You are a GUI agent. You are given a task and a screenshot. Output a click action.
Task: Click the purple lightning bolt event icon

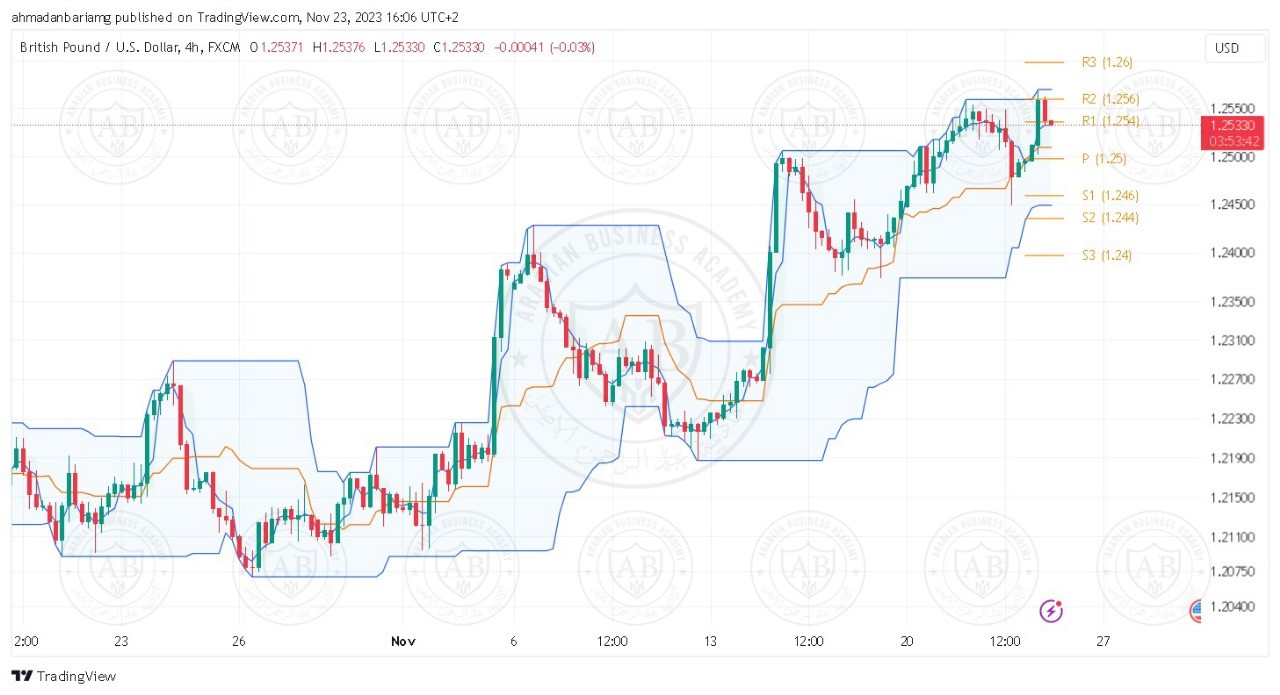click(x=1051, y=610)
